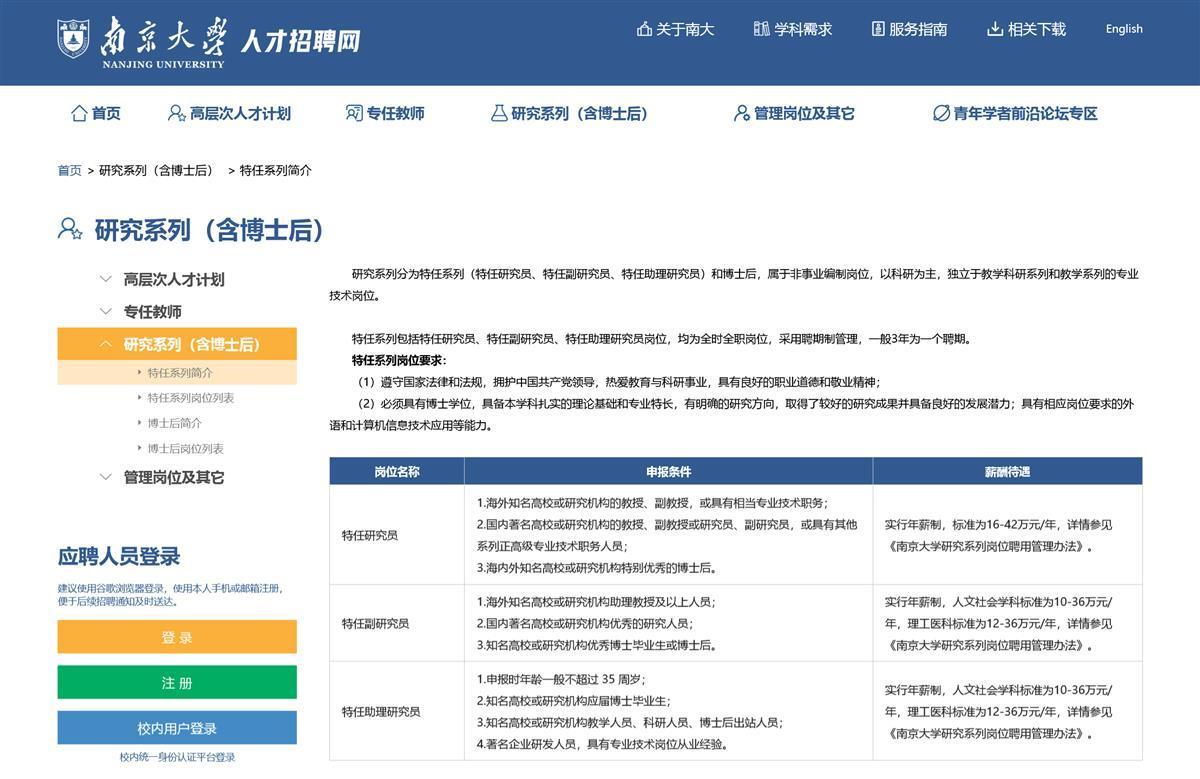Click the person icon beside 高层次人才计划
Image resolution: width=1200 pixels, height=779 pixels.
(x=177, y=113)
